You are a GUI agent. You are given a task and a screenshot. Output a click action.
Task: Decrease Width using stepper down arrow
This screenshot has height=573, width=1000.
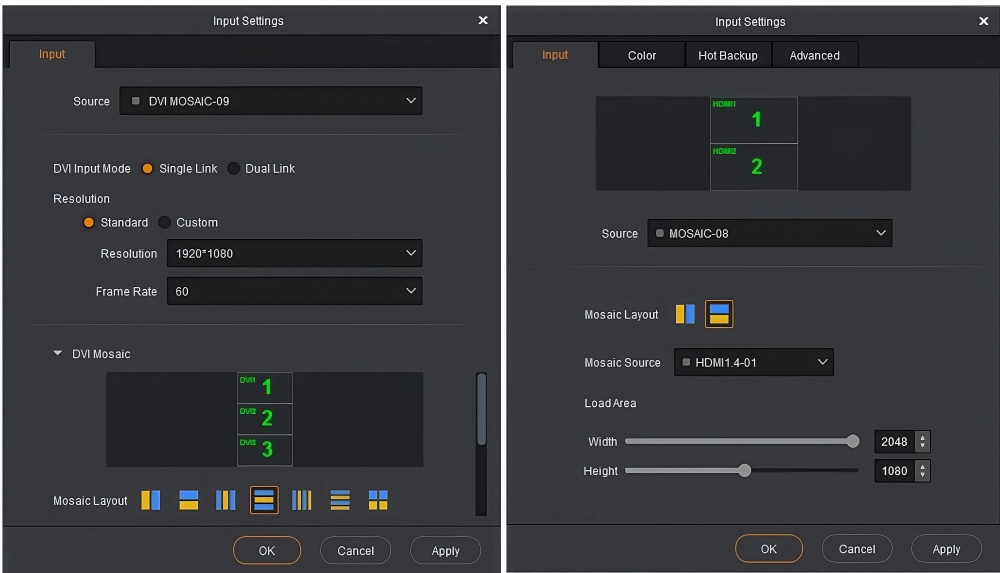[x=922, y=446]
